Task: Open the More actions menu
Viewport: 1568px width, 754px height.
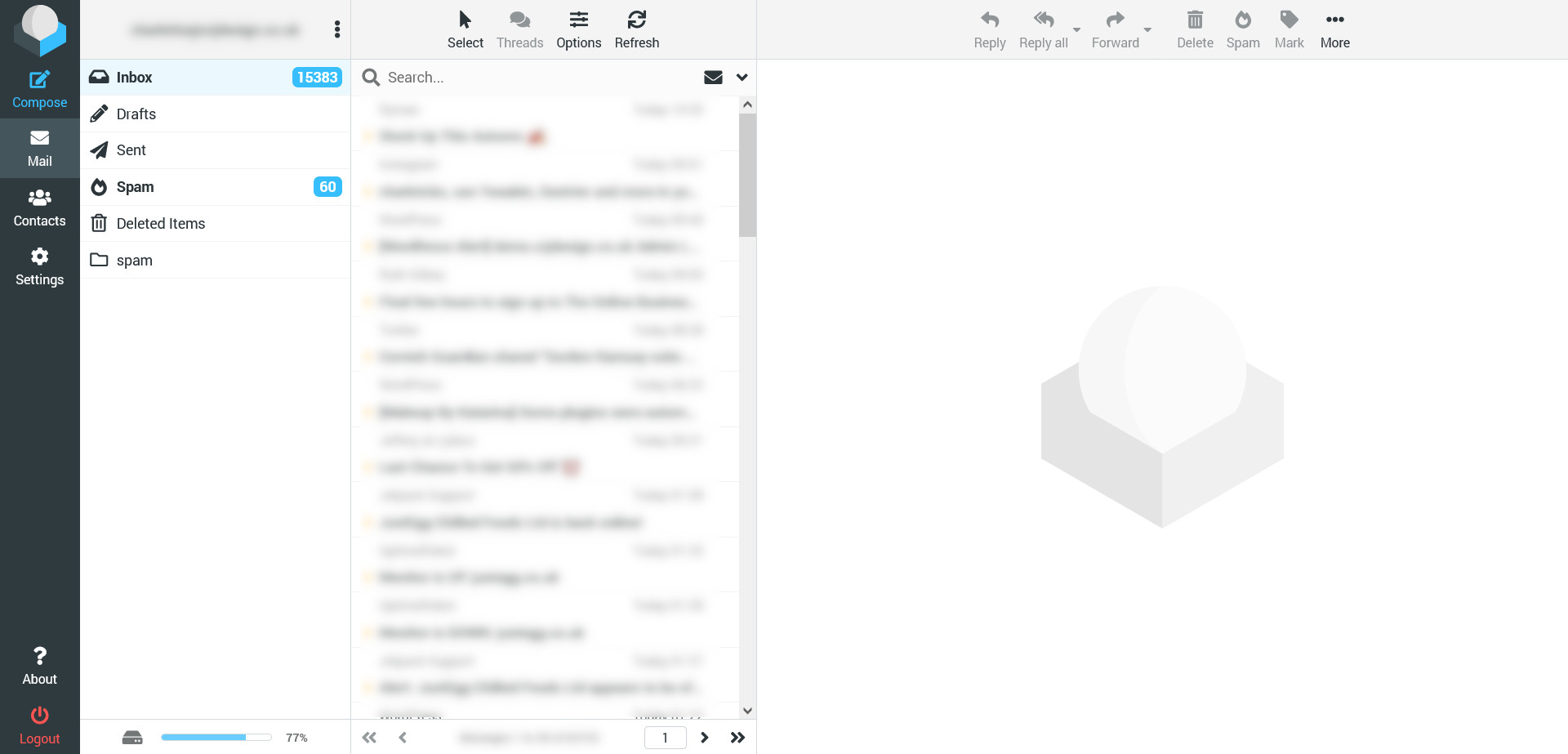Action: pyautogui.click(x=1334, y=29)
